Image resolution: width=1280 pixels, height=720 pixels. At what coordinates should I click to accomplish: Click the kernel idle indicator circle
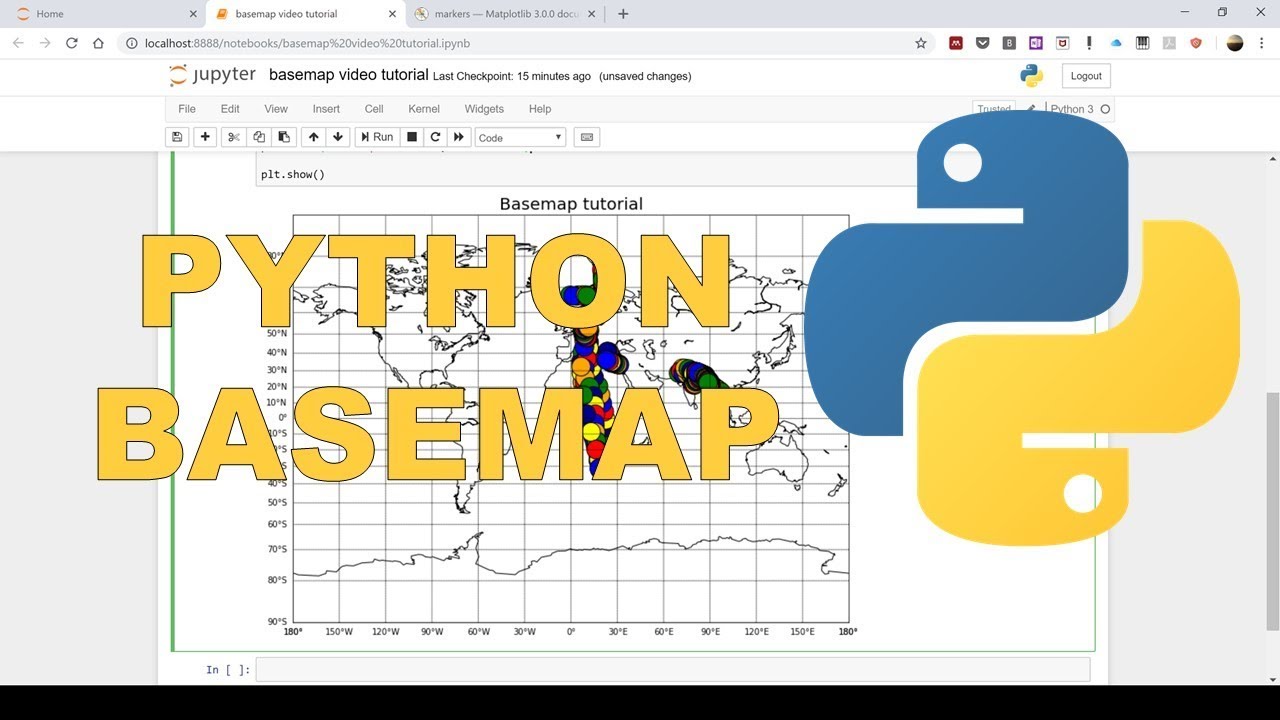pyautogui.click(x=1105, y=109)
